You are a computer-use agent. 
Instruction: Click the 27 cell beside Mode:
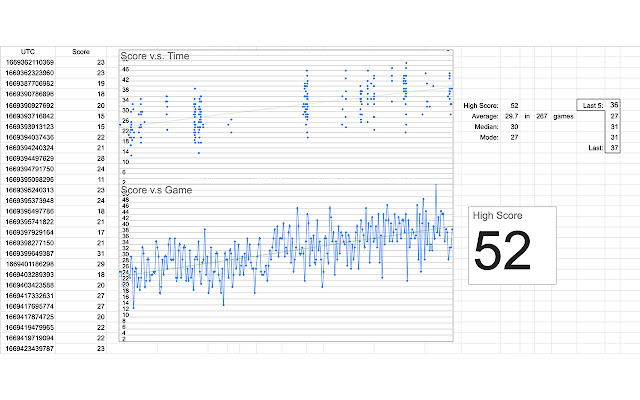(510, 138)
